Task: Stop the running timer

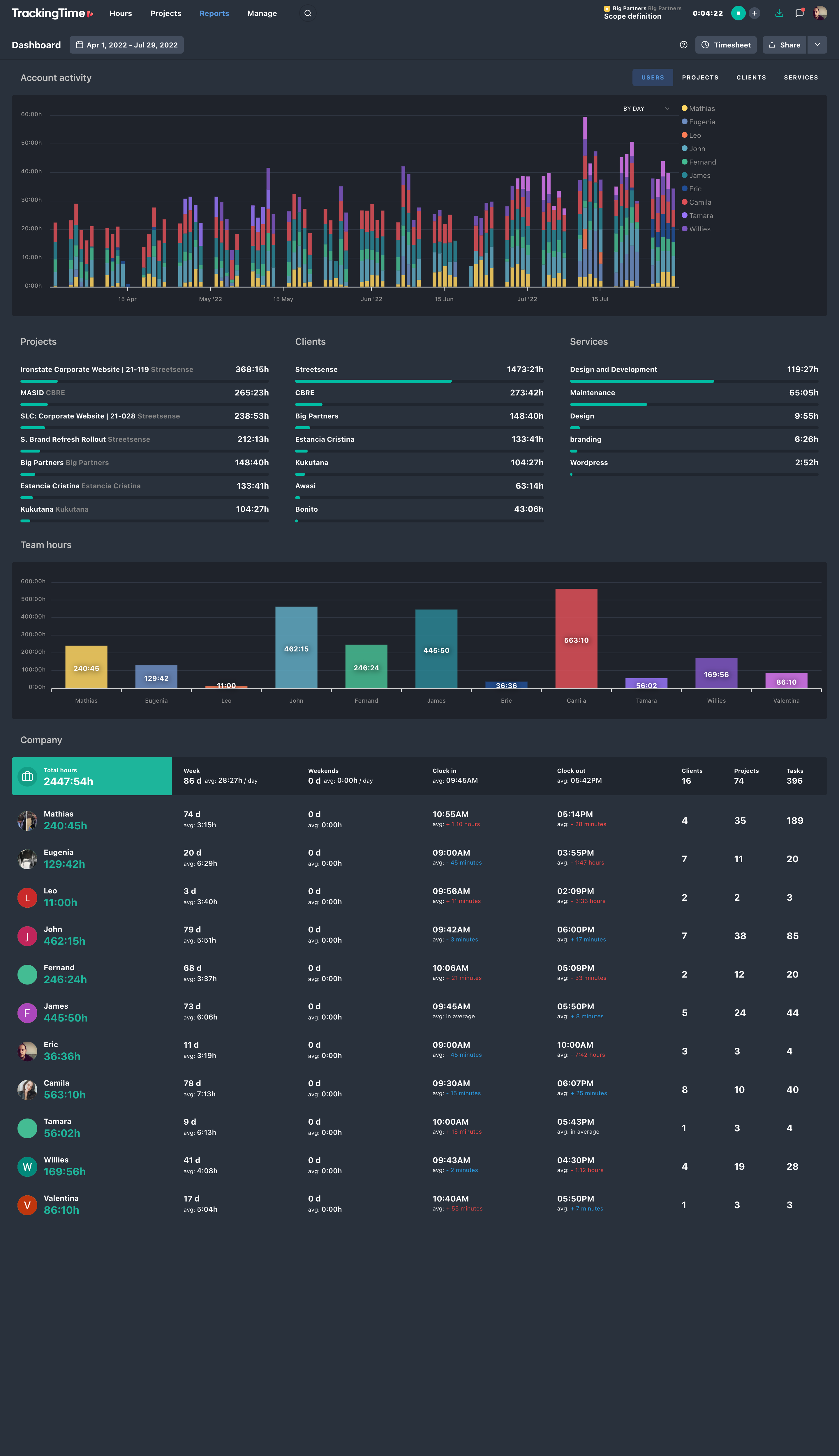Action: [738, 13]
